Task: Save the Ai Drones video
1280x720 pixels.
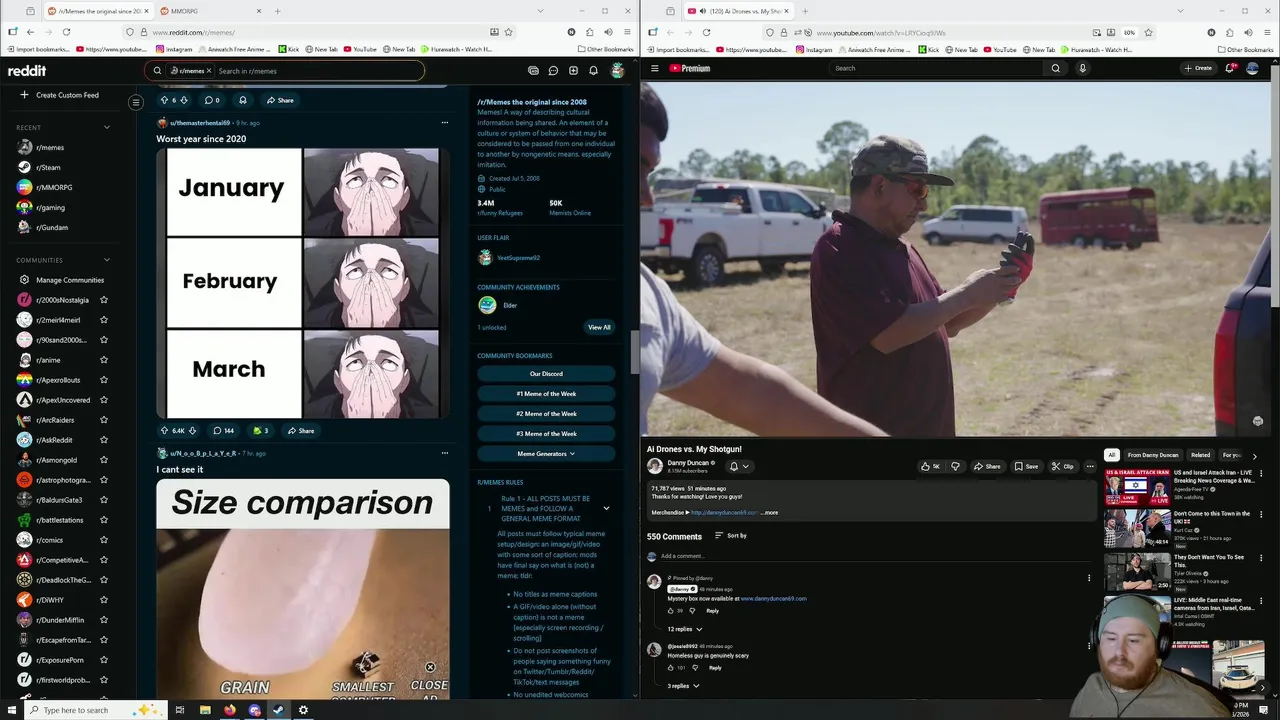Action: point(1026,466)
